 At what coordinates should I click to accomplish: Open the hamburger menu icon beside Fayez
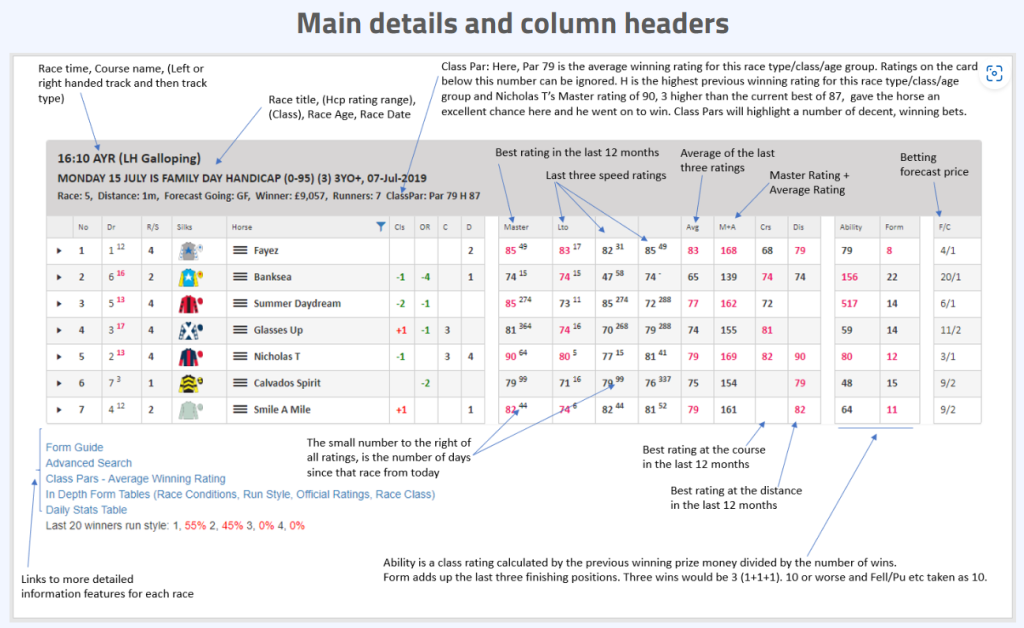pos(240,250)
